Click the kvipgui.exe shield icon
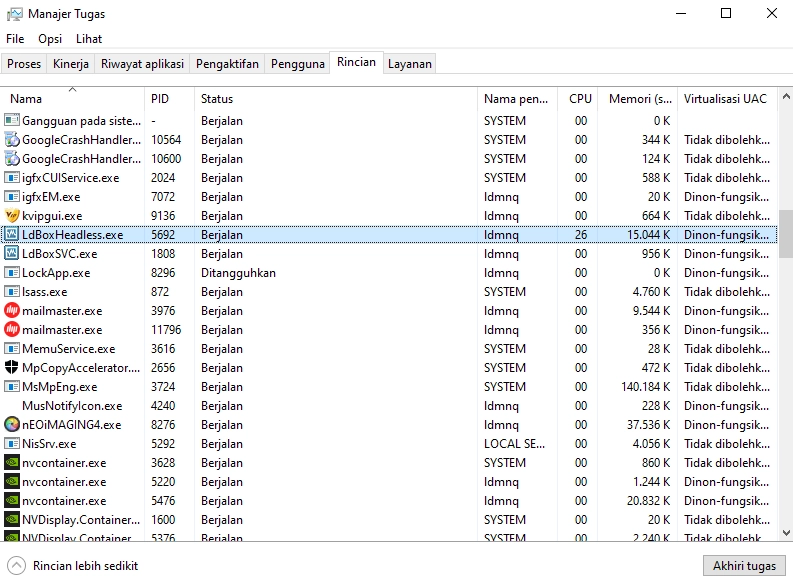 point(12,216)
